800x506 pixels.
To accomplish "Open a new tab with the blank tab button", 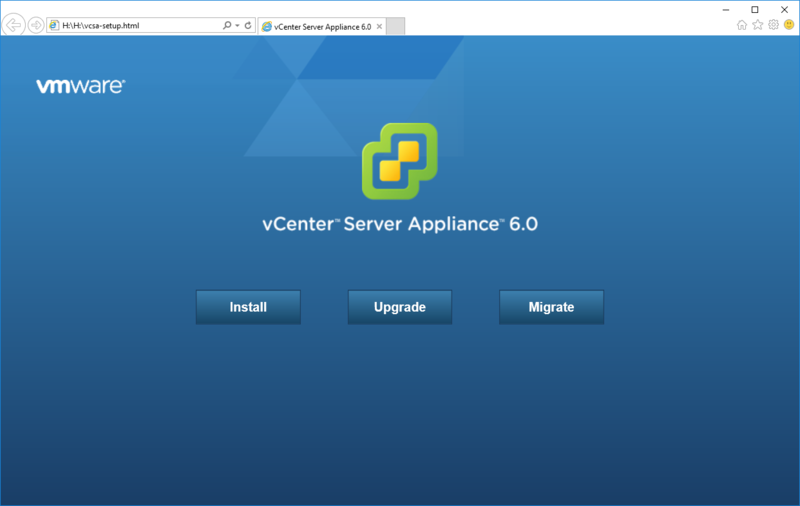I will click(395, 26).
